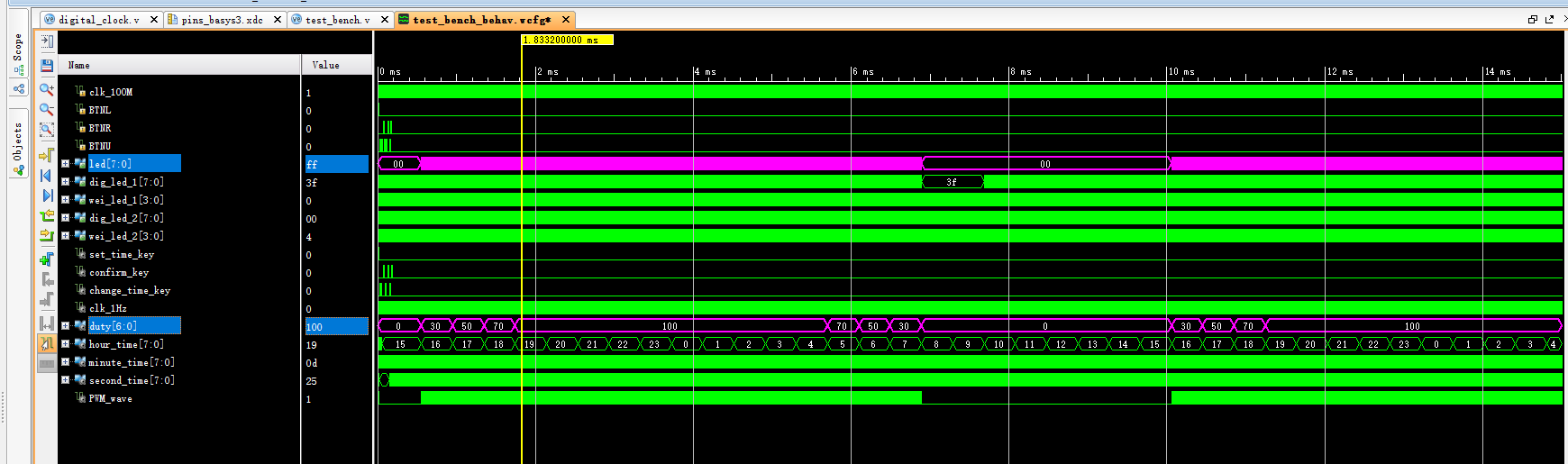Click the Go To Cursor icon

[47, 154]
